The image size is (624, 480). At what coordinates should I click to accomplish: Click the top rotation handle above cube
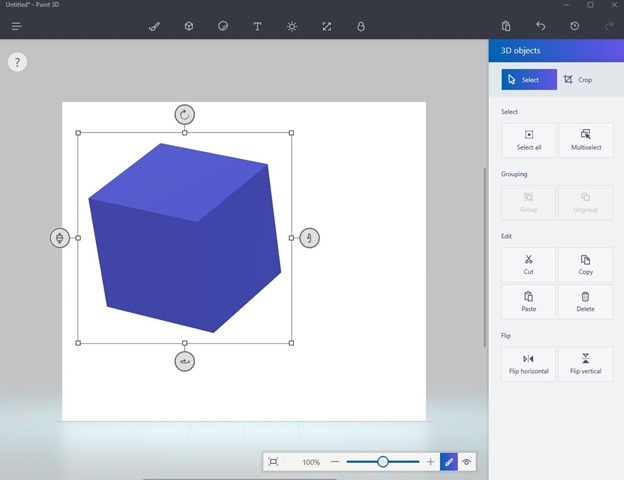point(184,114)
